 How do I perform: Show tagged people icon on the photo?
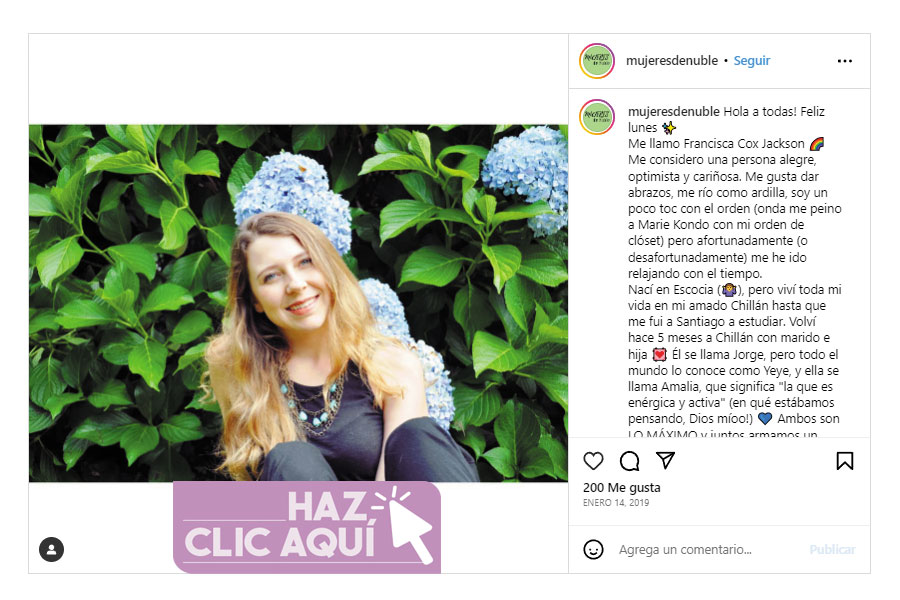click(x=52, y=549)
